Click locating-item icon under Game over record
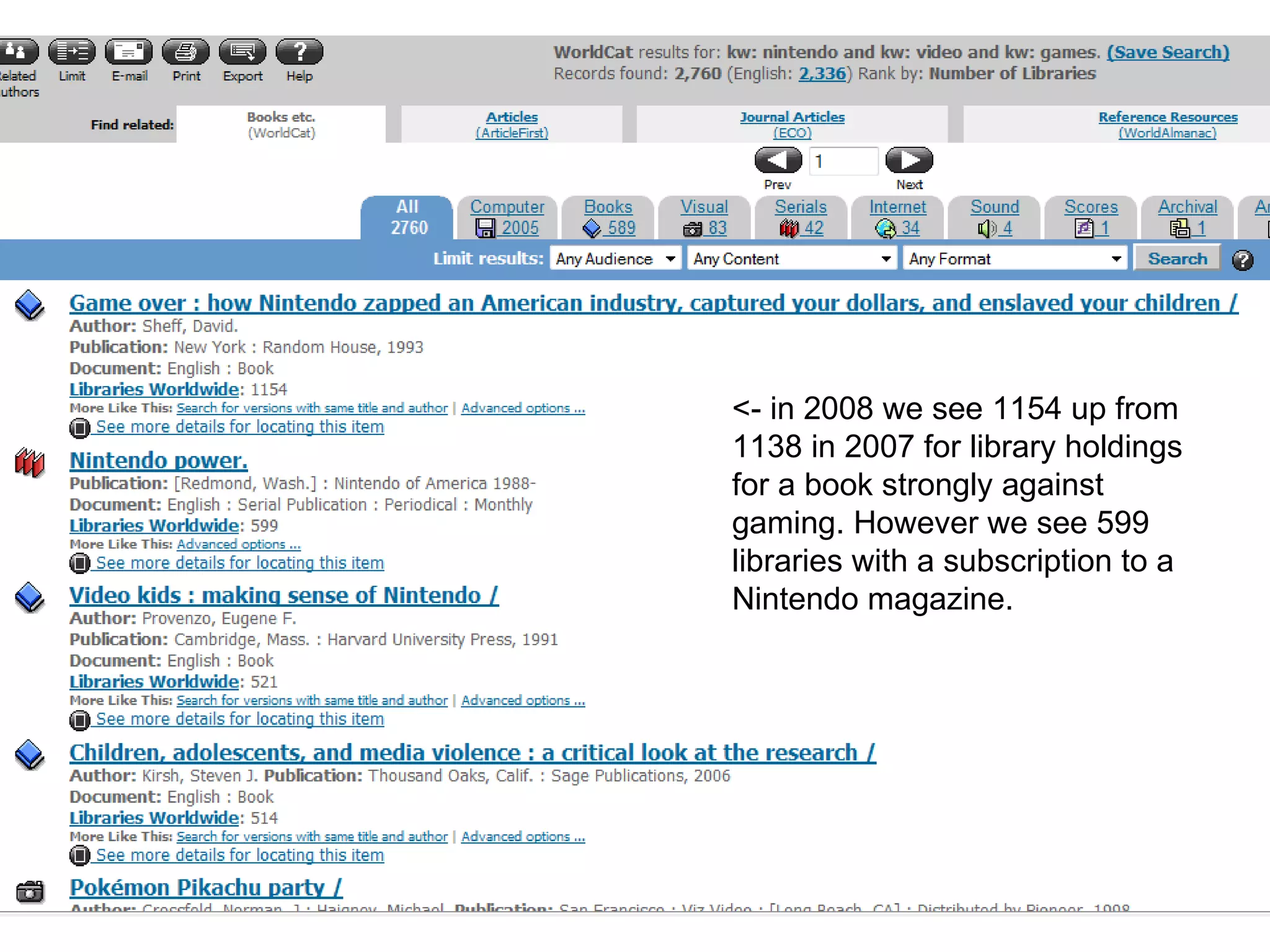Image resolution: width=1270 pixels, height=952 pixels. (79, 428)
